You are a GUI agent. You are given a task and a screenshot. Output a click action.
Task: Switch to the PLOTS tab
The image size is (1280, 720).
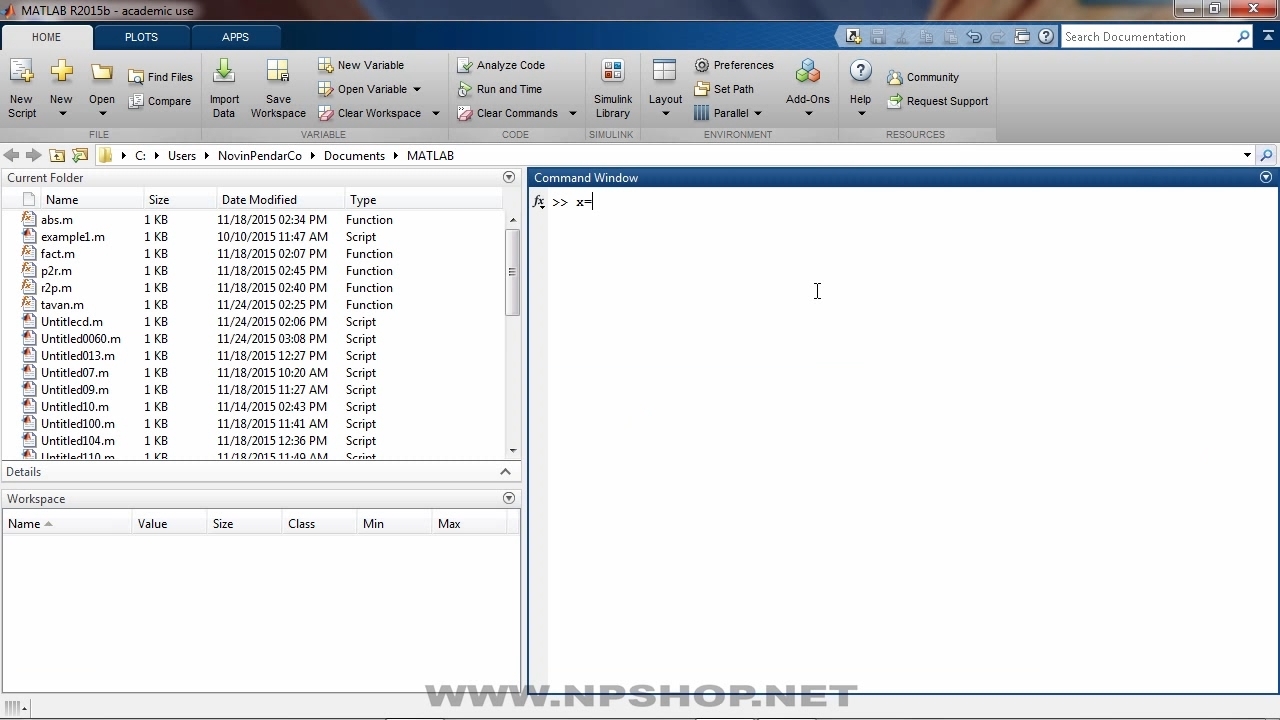[x=141, y=37]
